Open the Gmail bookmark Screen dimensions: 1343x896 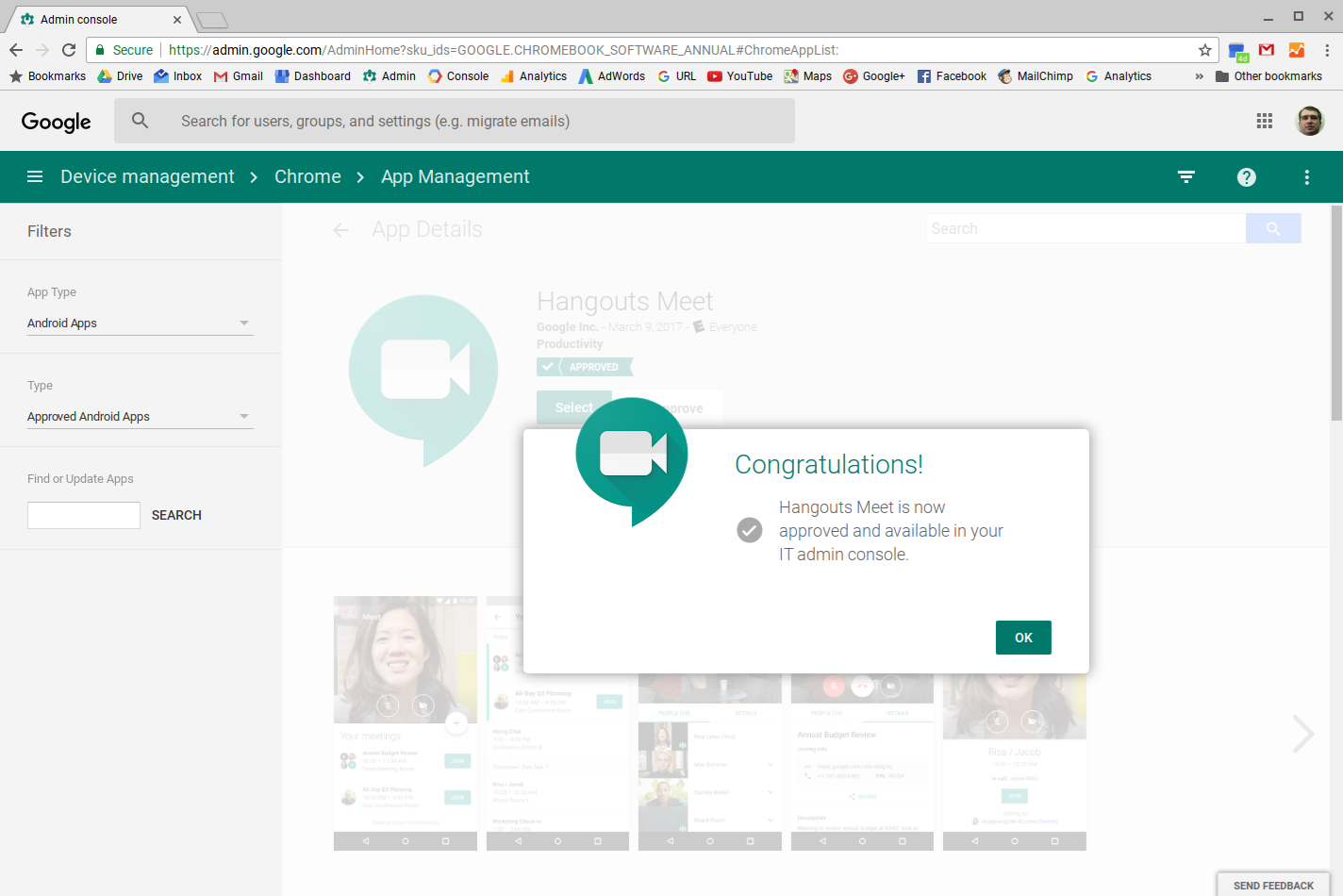(x=238, y=76)
